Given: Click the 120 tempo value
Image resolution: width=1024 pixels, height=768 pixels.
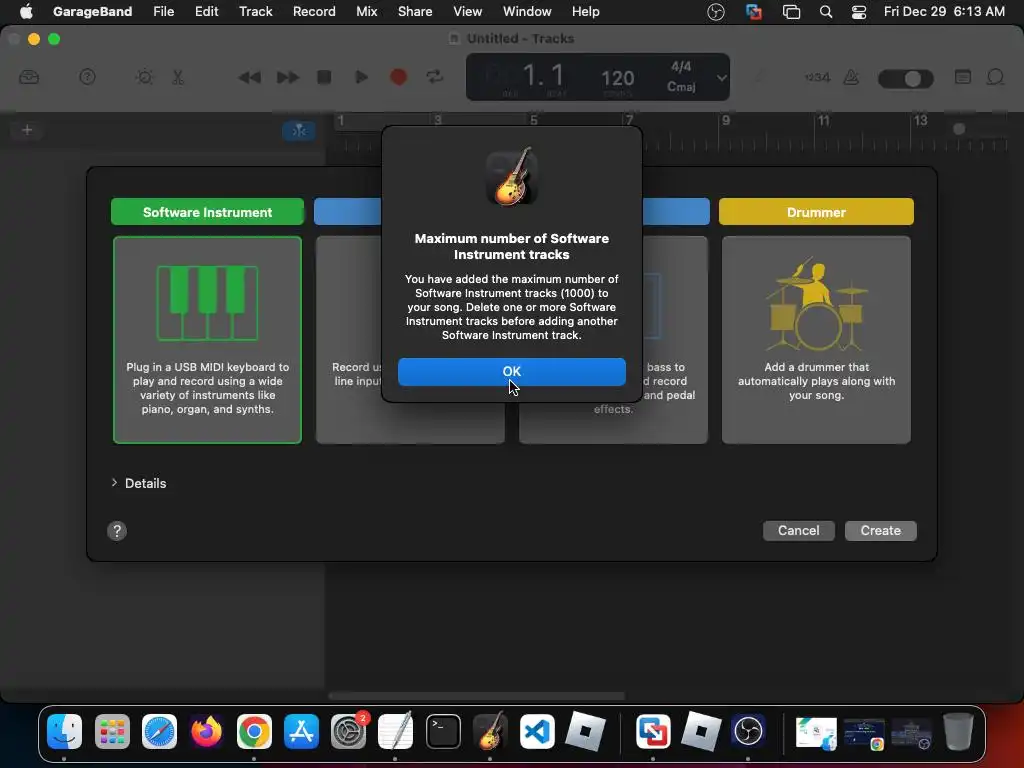Looking at the screenshot, I should tap(617, 78).
